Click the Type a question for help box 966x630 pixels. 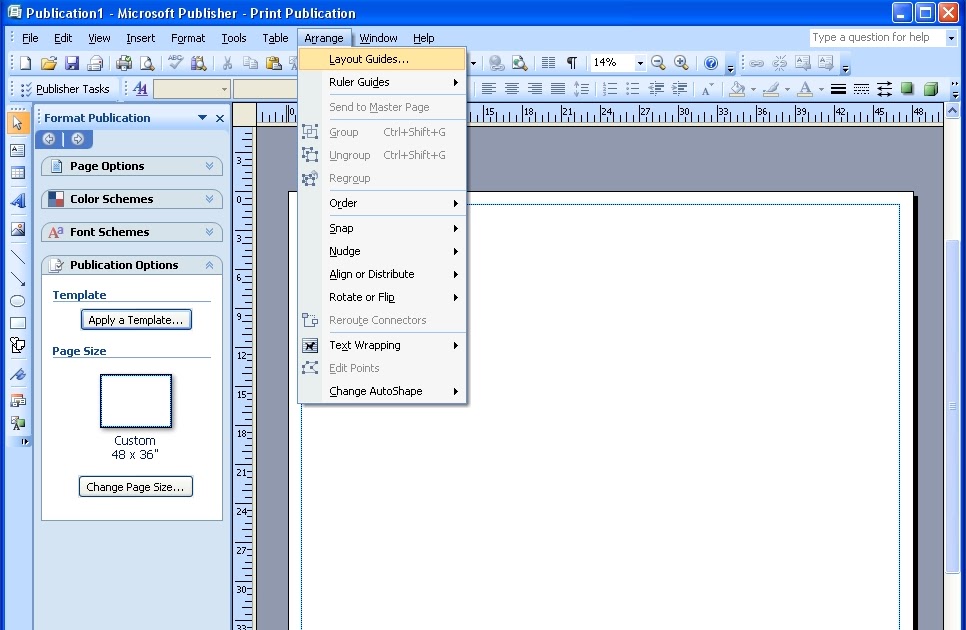pyautogui.click(x=877, y=38)
